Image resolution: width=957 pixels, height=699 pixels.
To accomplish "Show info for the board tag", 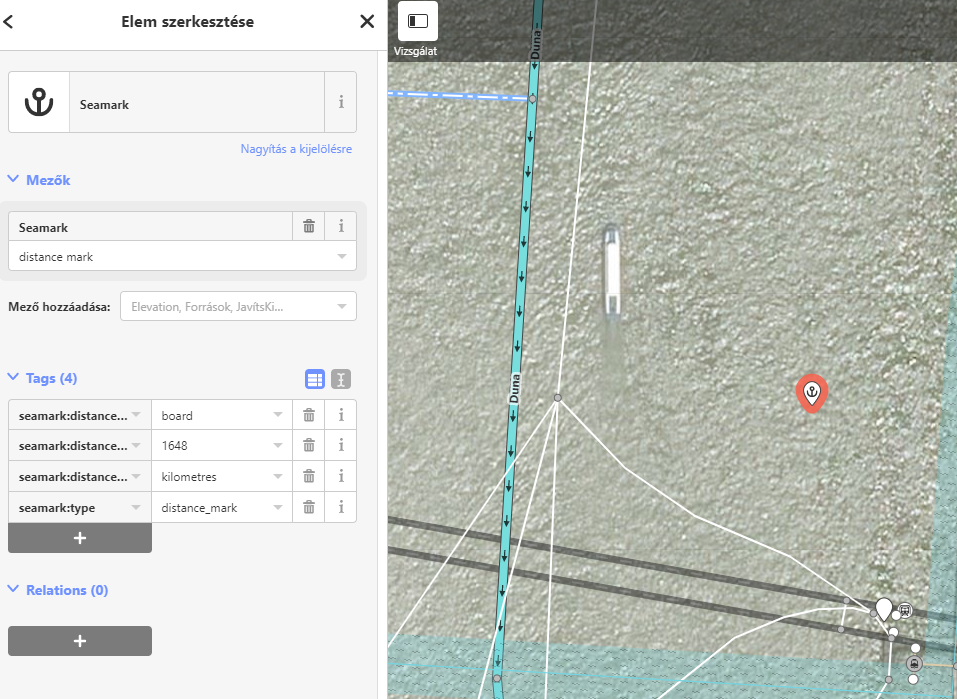I will 341,415.
